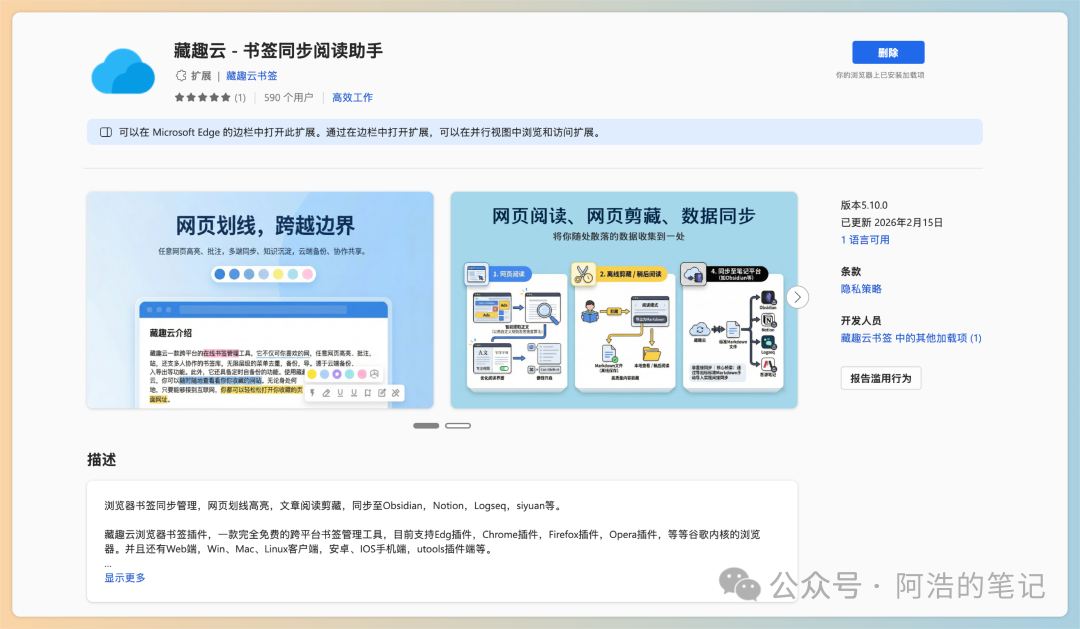Click the 版本5.10.0 text
The width and height of the screenshot is (1080, 629).
864,205
